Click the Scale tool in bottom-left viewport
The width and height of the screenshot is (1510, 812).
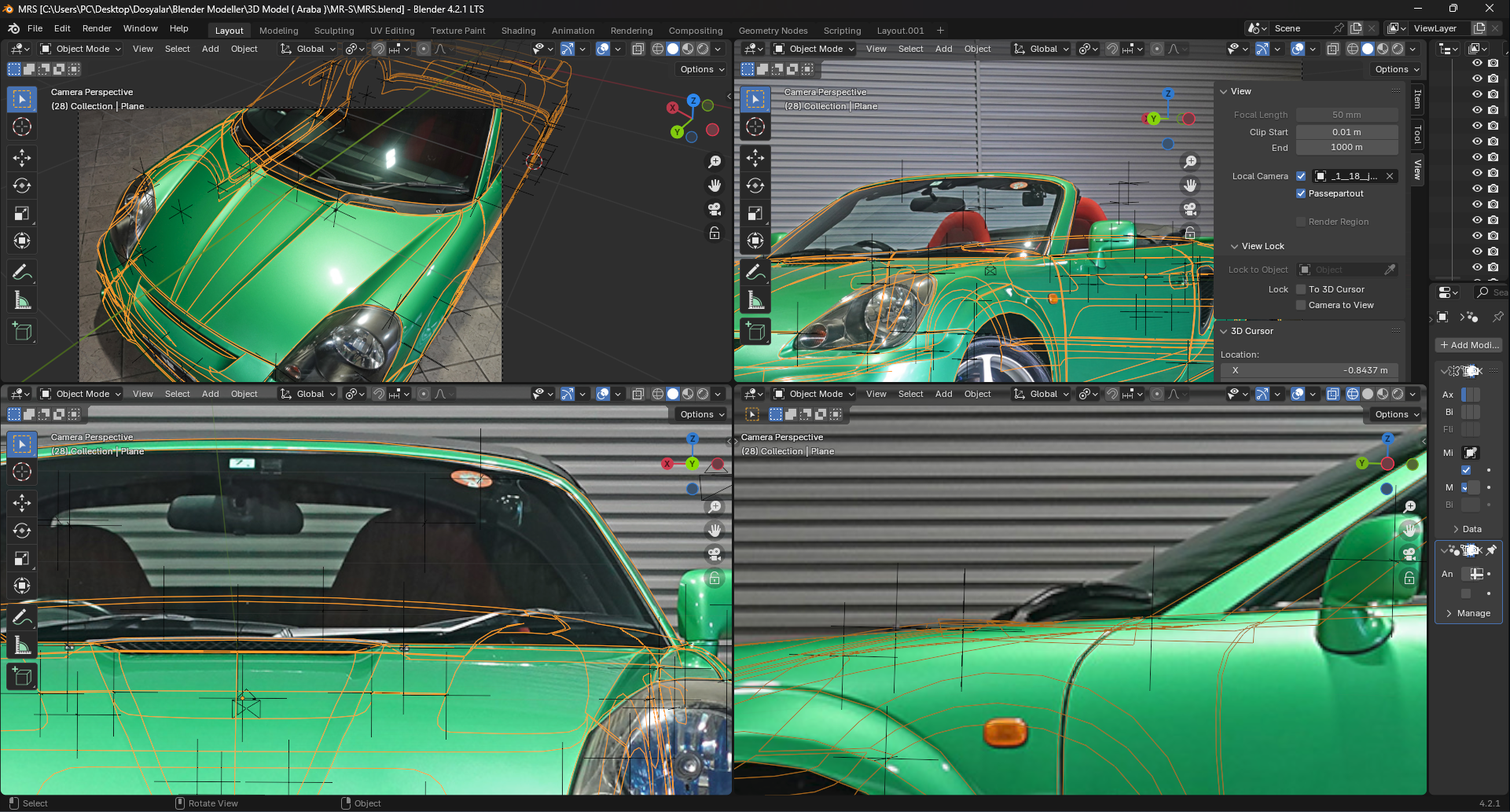22,559
